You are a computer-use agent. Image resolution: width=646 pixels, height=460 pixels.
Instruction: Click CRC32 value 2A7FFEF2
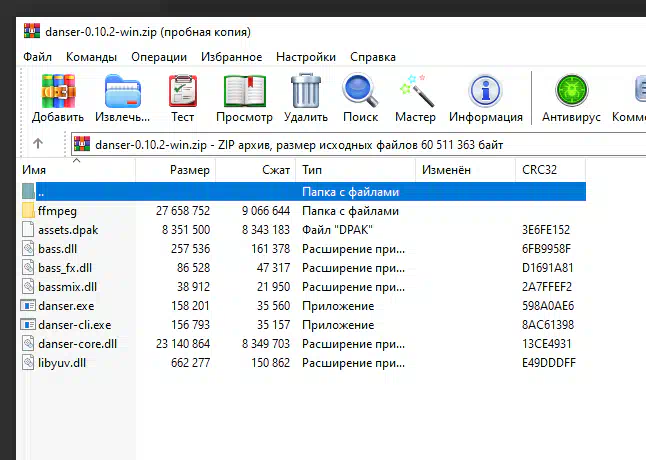coord(547,287)
